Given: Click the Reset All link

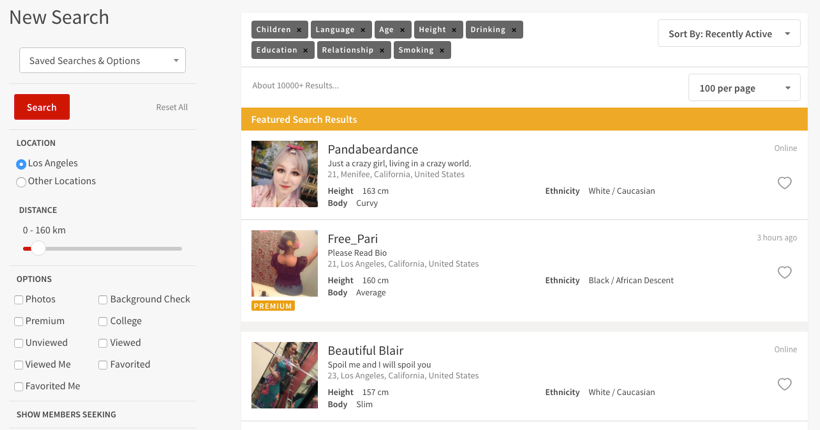Looking at the screenshot, I should click(172, 107).
